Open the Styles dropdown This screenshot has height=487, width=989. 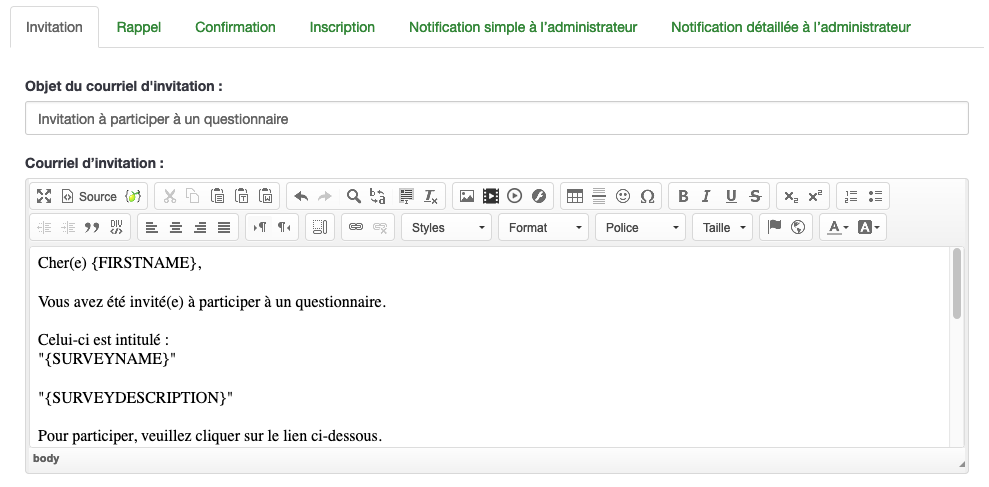point(446,228)
